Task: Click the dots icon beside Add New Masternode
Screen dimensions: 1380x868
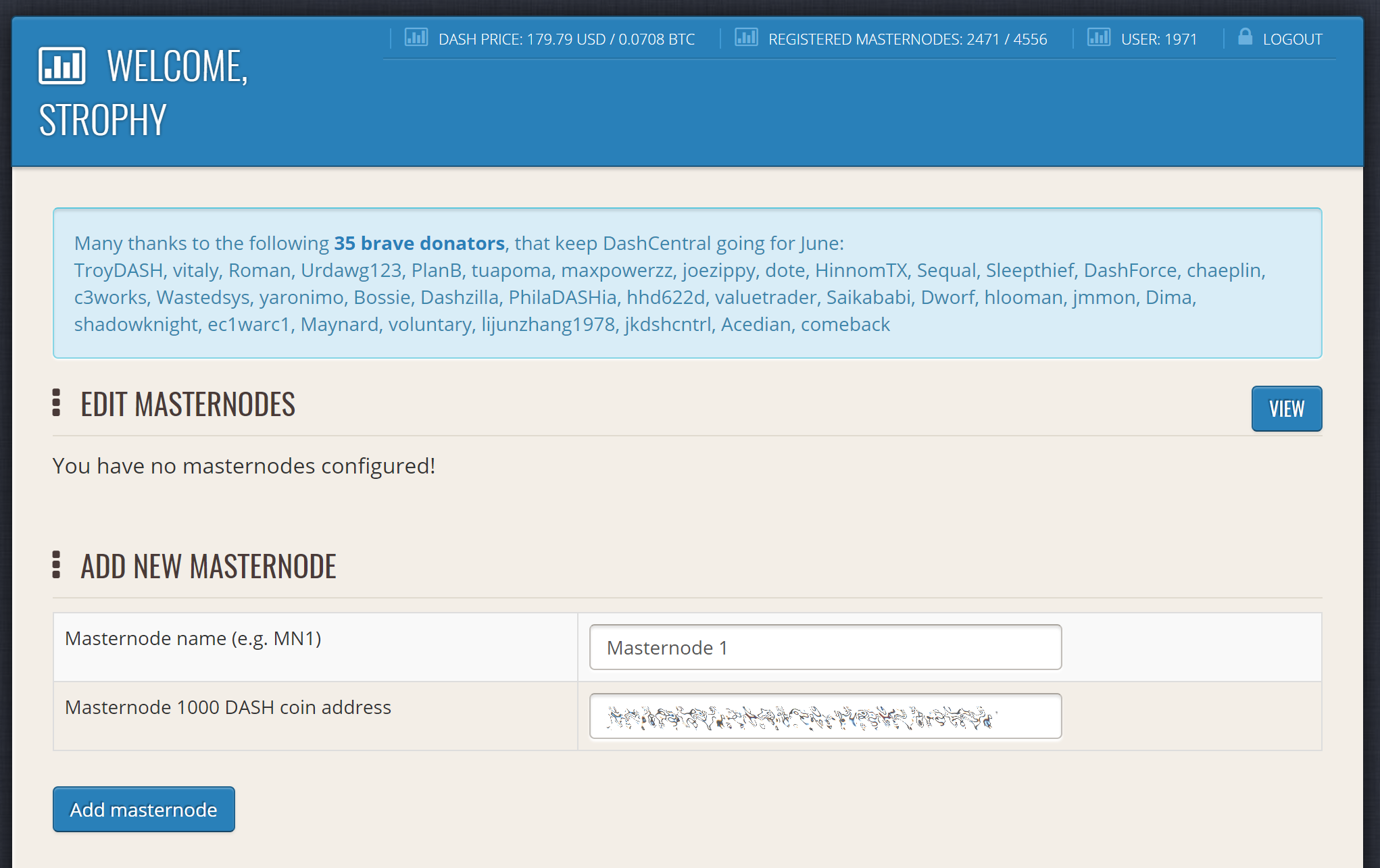Action: tap(56, 565)
